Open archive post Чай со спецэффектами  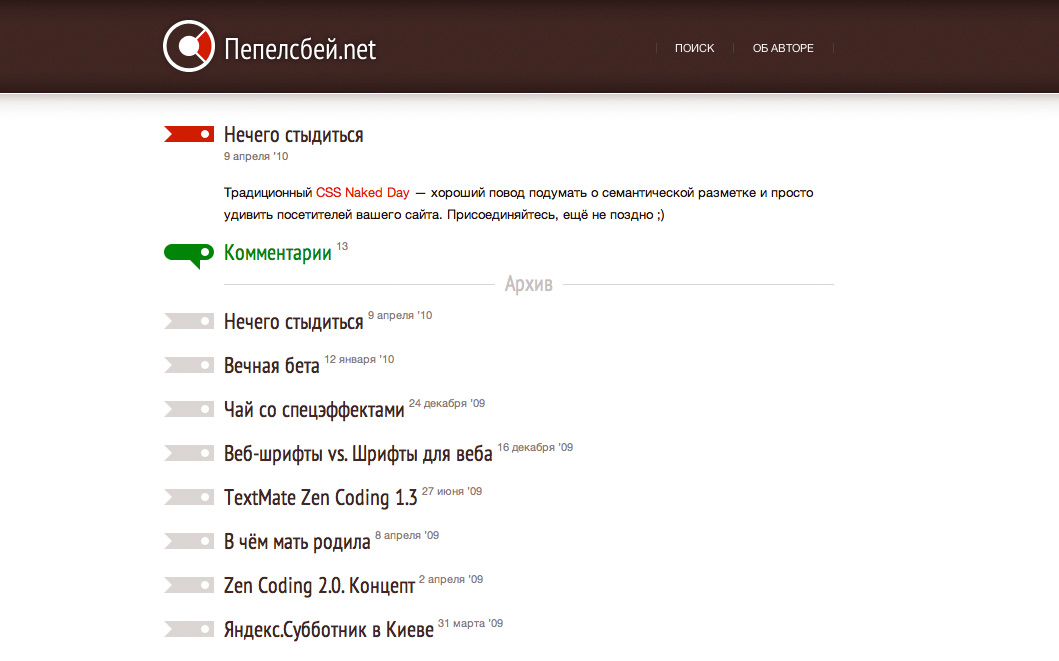click(314, 410)
